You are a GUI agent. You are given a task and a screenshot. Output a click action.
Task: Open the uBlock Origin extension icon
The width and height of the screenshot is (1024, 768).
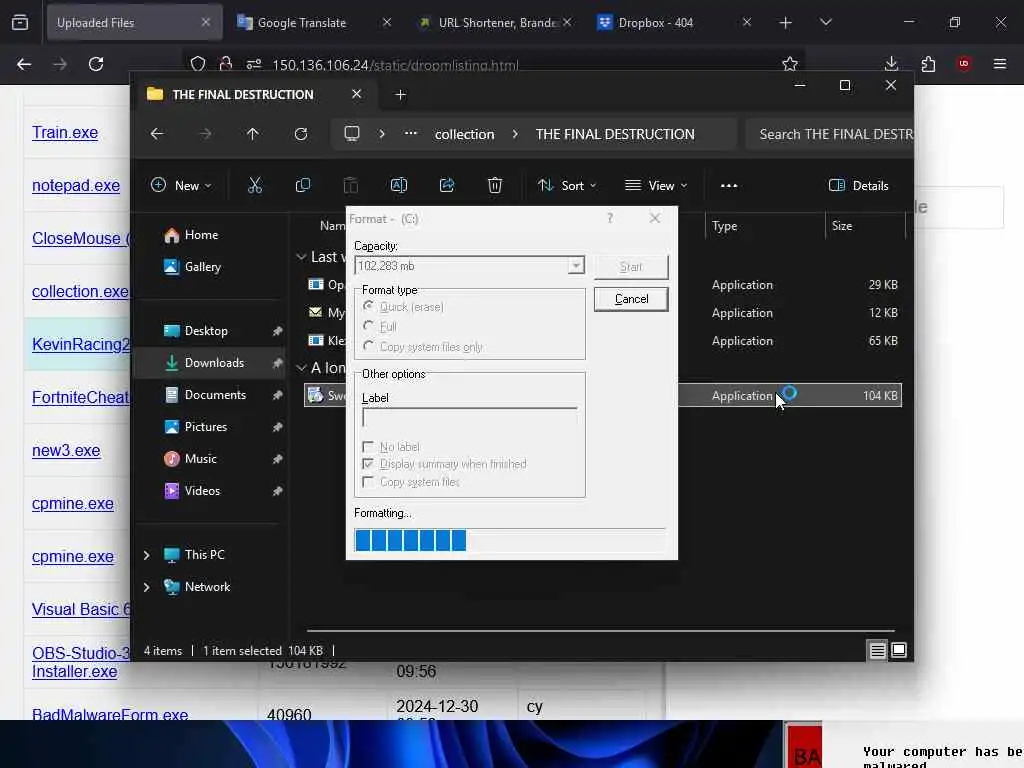click(x=964, y=64)
